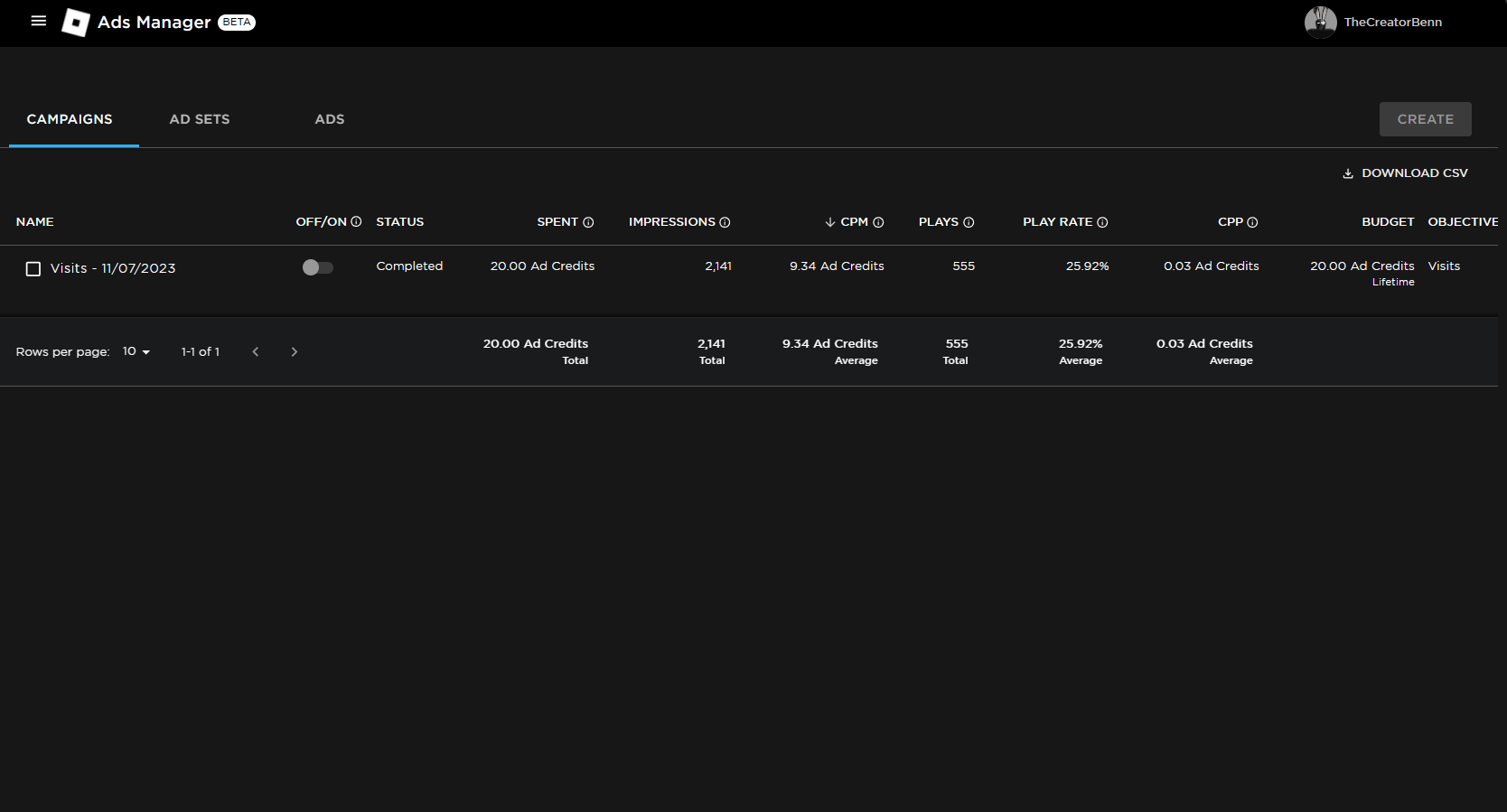The image size is (1507, 812).
Task: Sort by the BUDGET column header
Action: pos(1388,222)
